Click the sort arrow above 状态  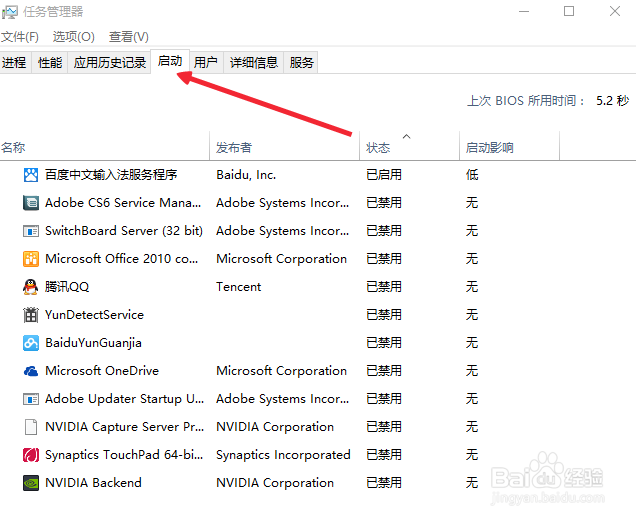click(x=407, y=136)
